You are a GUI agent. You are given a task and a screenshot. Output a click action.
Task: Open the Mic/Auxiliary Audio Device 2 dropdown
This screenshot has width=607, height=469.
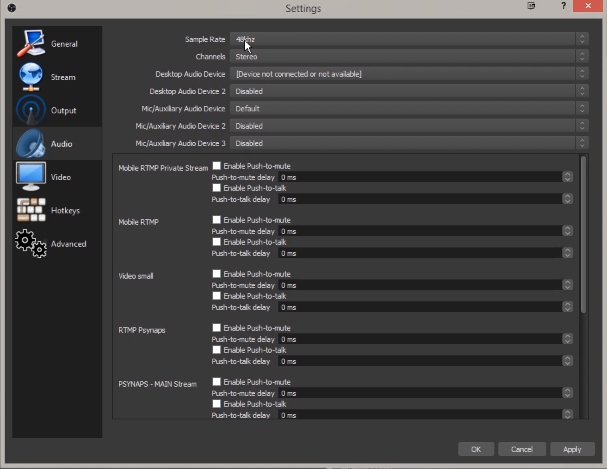point(409,126)
